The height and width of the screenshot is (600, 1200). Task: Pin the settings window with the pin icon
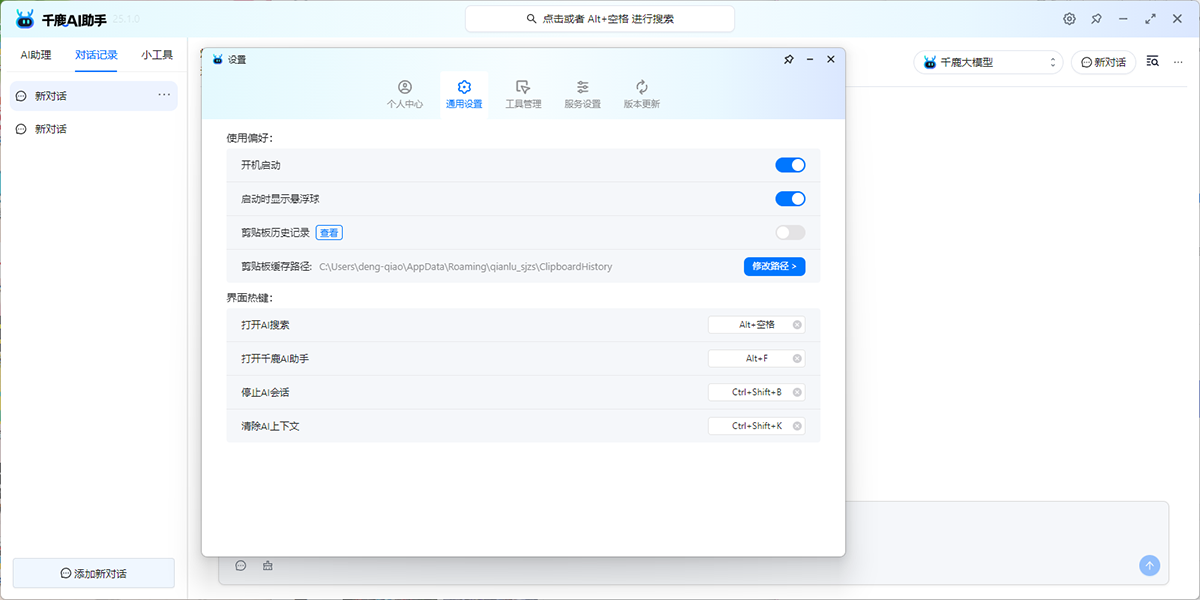pos(787,59)
